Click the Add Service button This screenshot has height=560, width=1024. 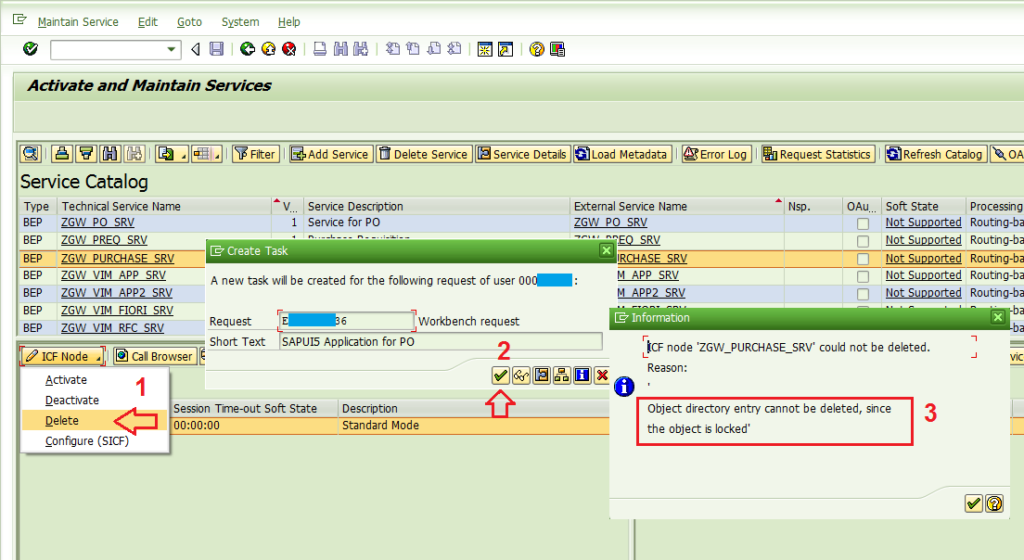click(x=331, y=154)
